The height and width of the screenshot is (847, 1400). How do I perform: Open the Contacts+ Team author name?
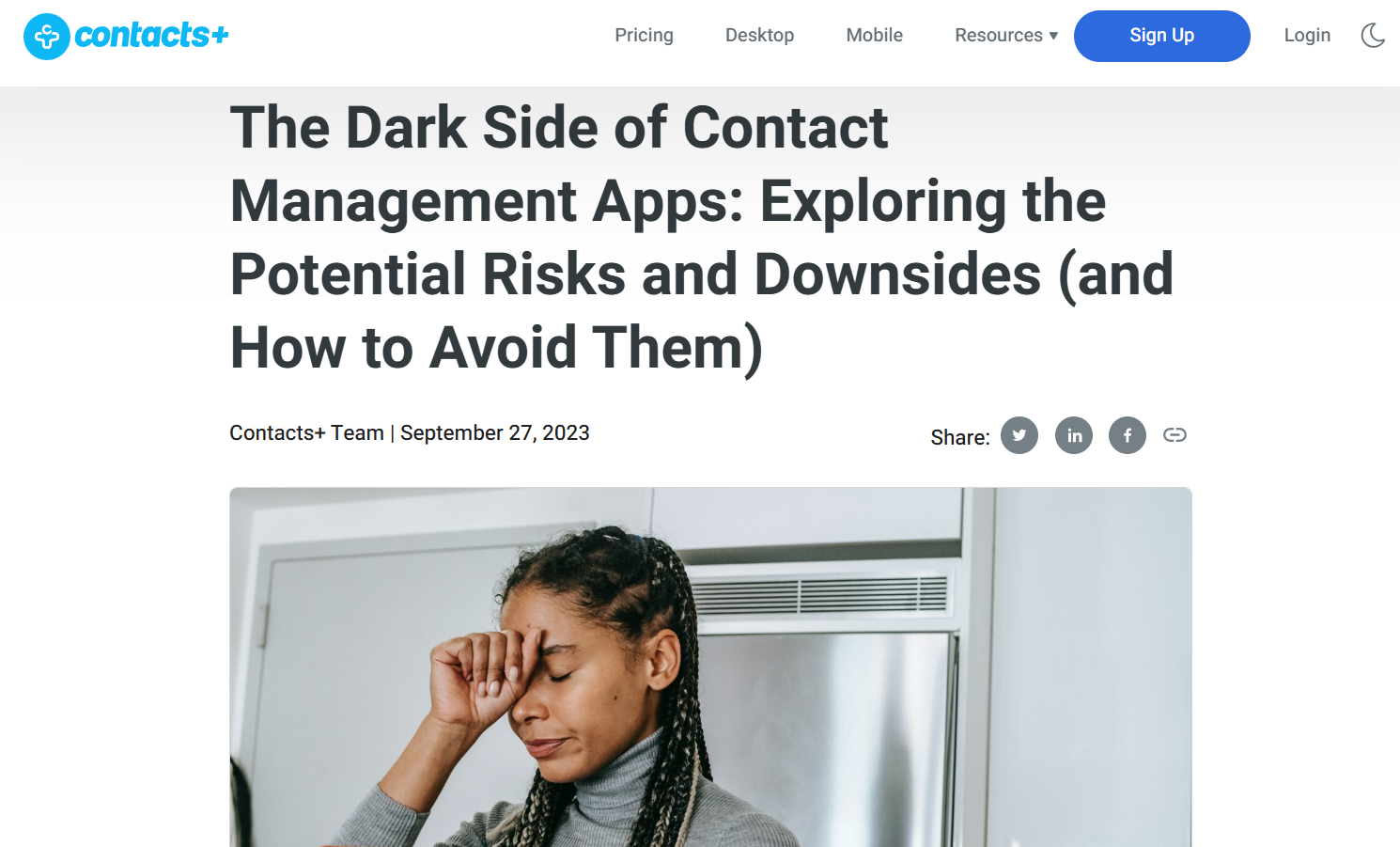tap(306, 432)
